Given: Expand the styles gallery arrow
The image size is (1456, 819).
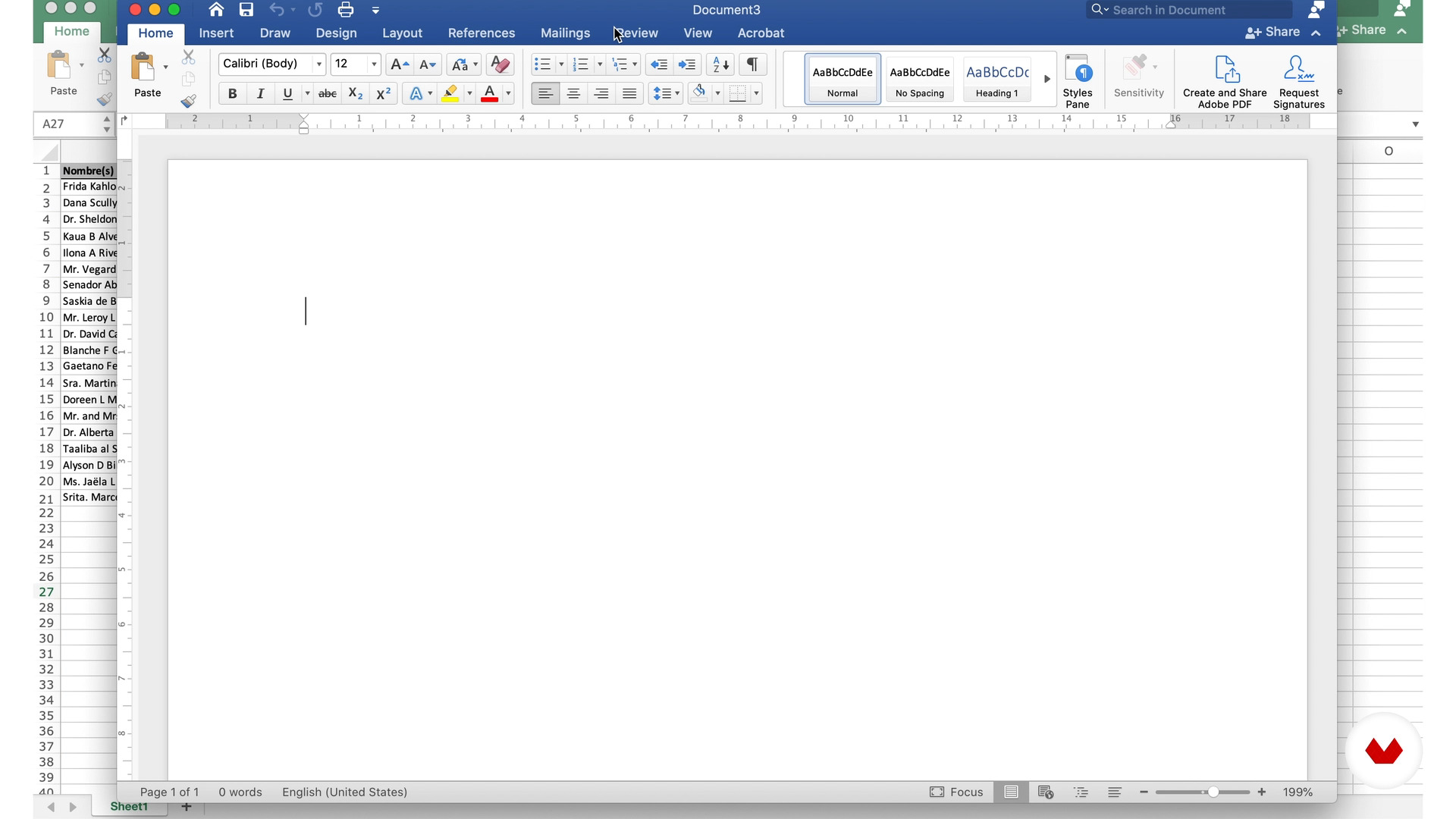Looking at the screenshot, I should point(1047,79).
